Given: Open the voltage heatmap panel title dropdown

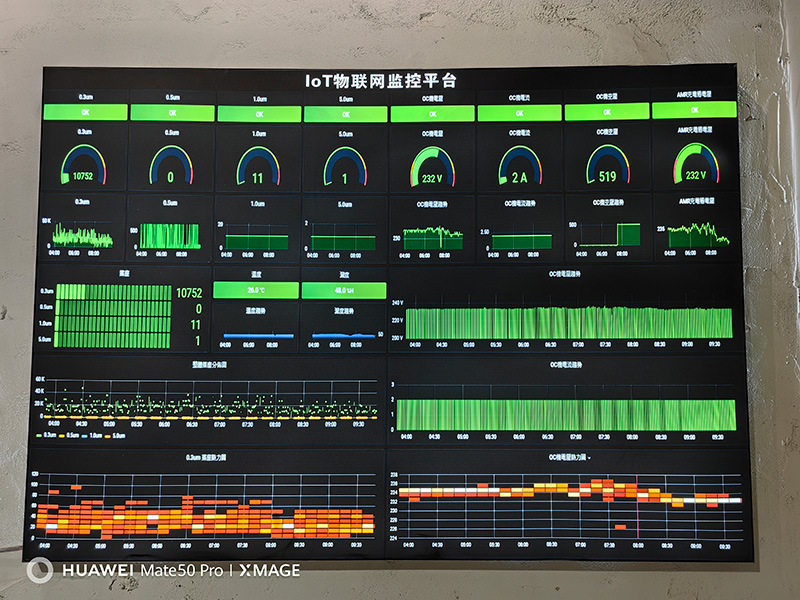Looking at the screenshot, I should 568,457.
